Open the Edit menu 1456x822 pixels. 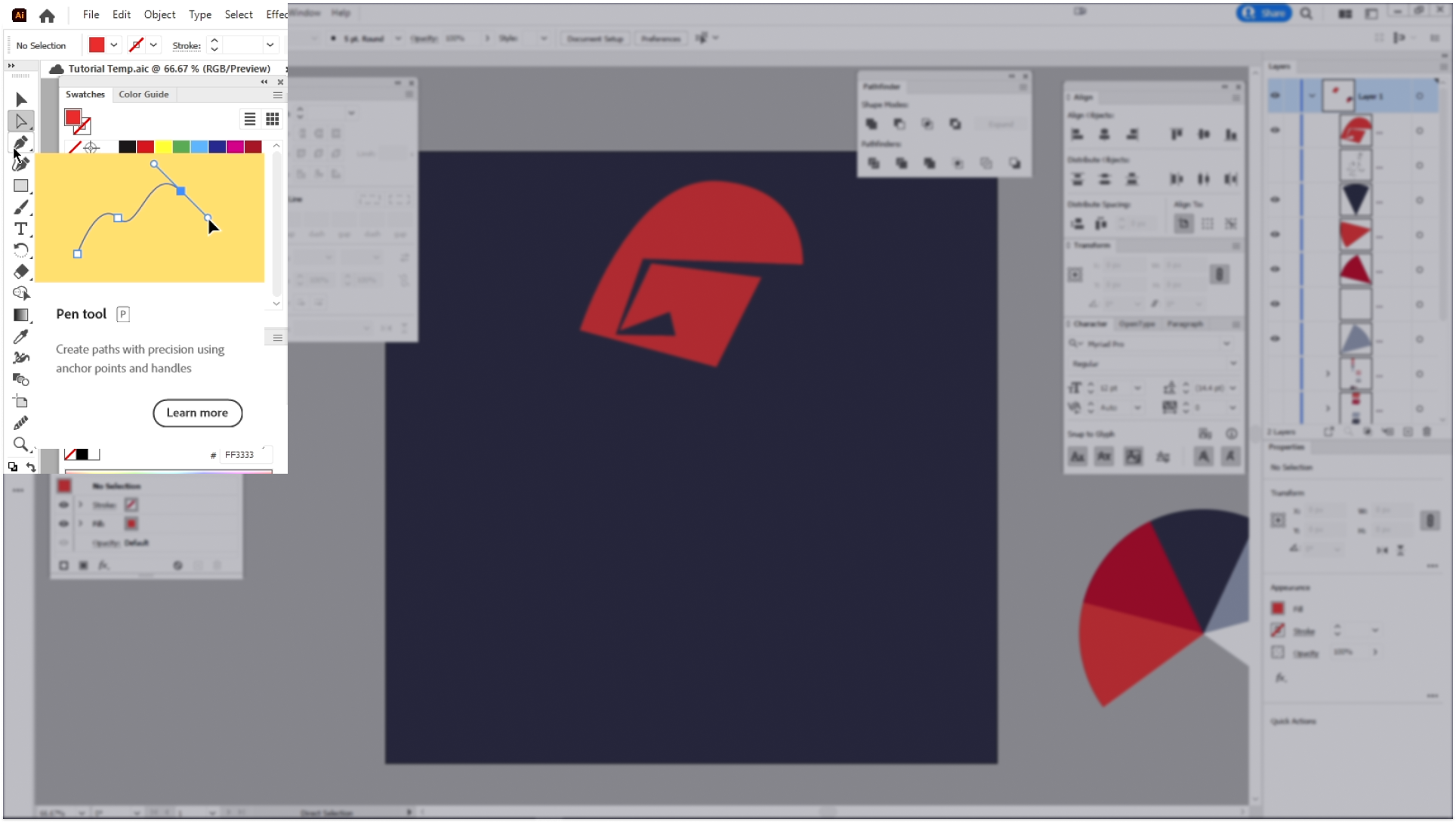click(122, 14)
